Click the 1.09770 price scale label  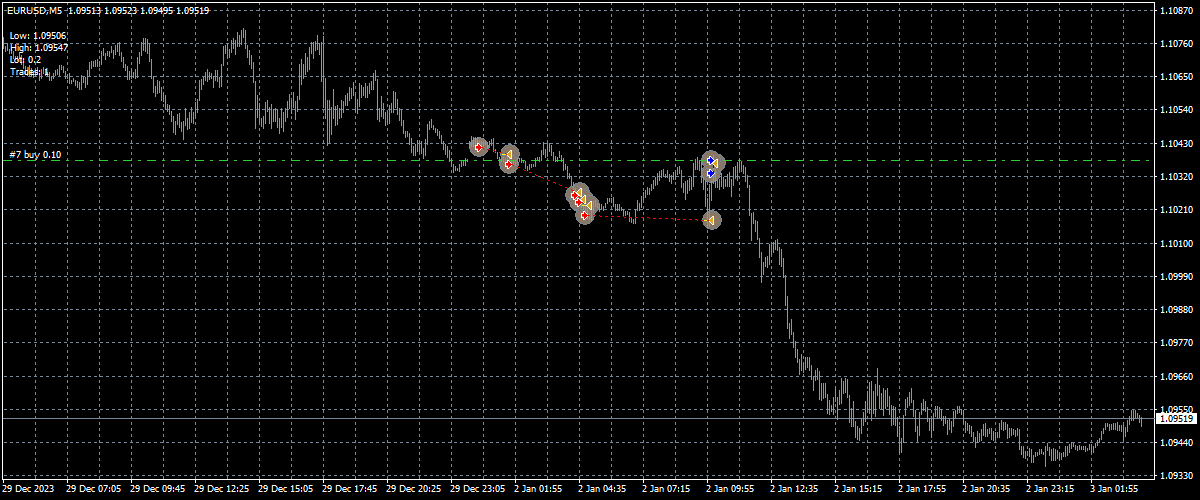tap(1177, 343)
